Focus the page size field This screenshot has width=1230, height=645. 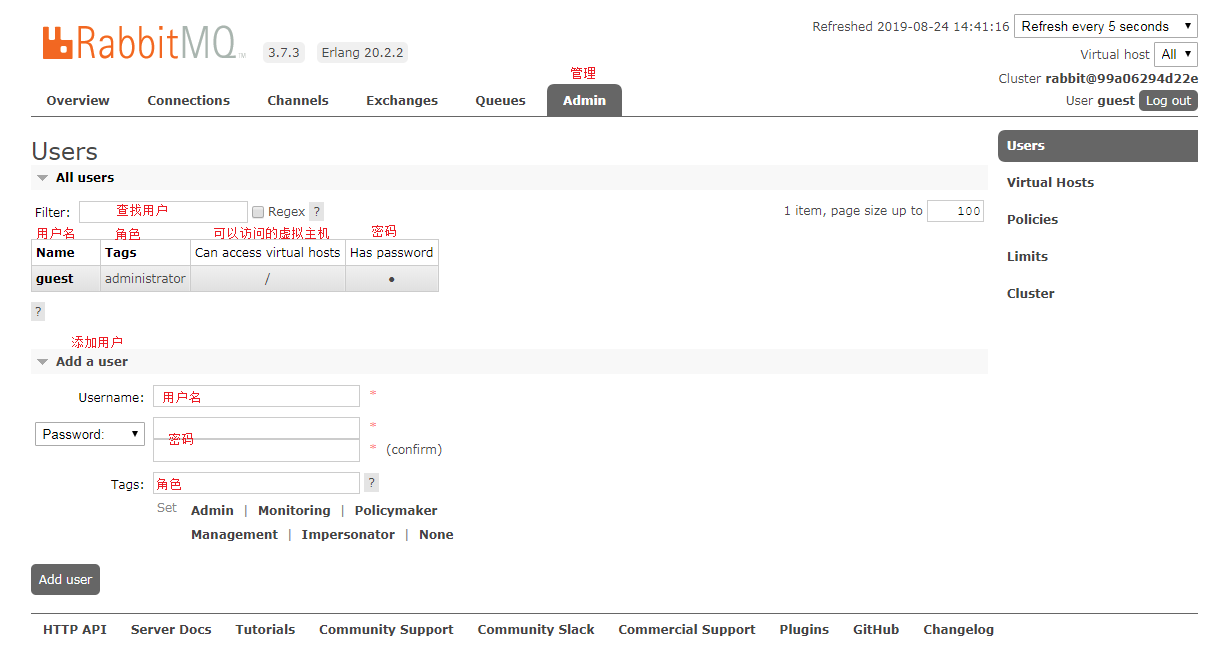(955, 211)
